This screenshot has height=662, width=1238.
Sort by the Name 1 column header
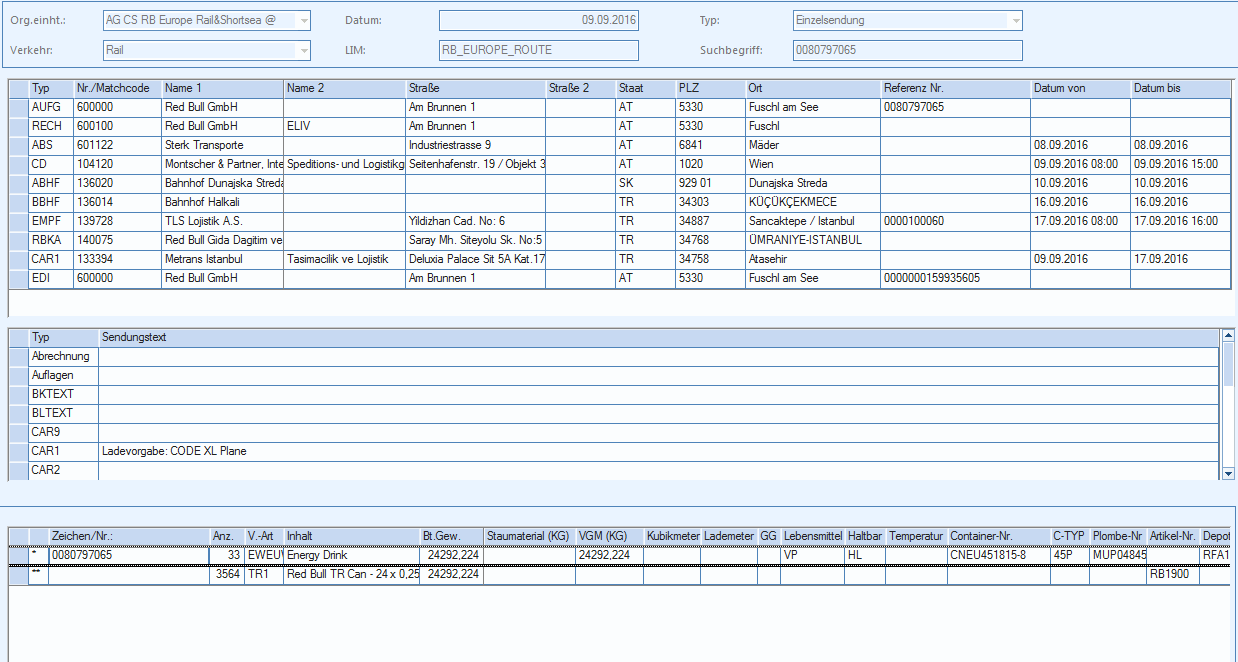[222, 88]
